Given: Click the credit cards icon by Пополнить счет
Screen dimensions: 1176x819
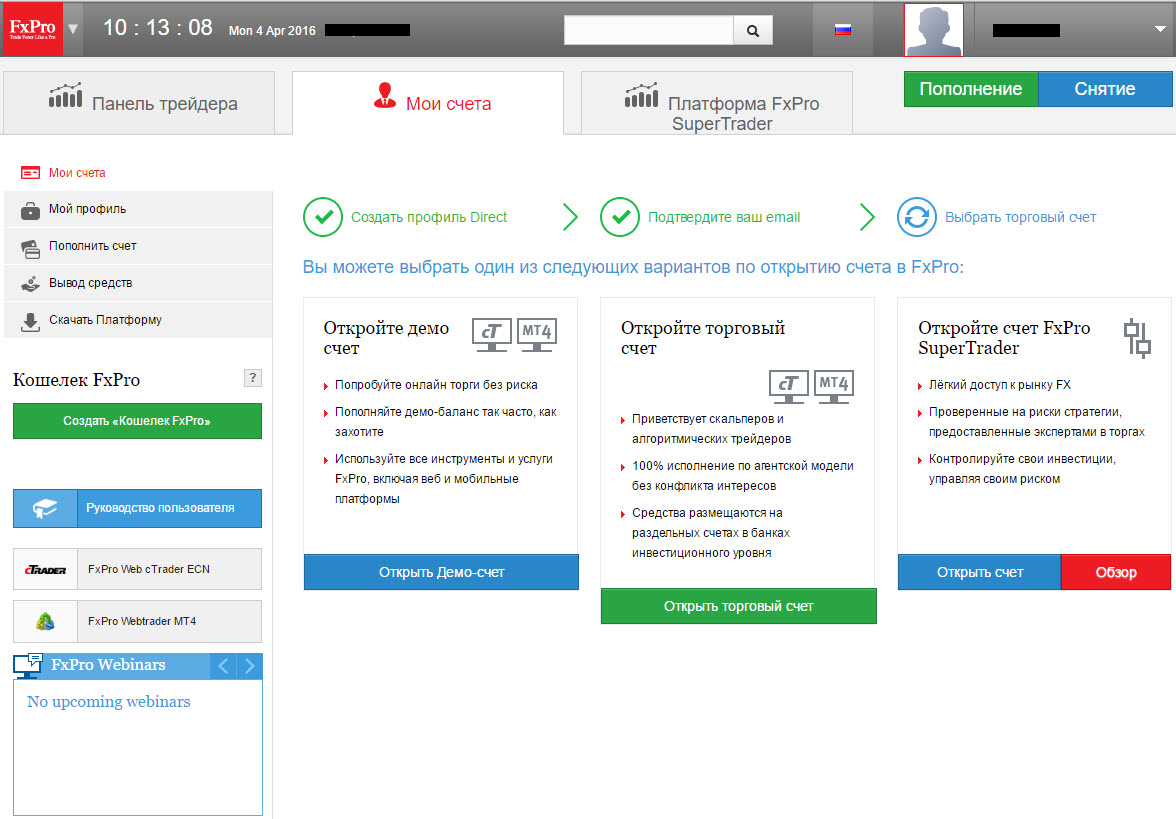Looking at the screenshot, I should click(x=30, y=248).
